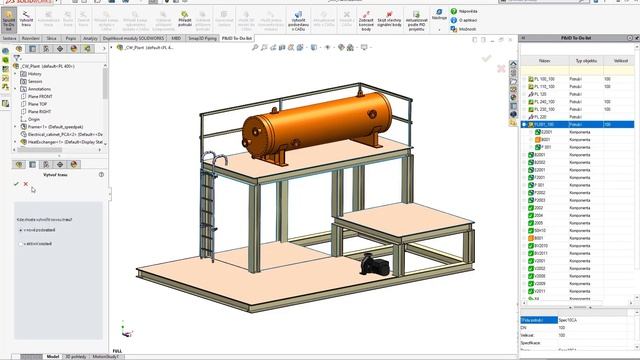Image resolution: width=640 pixels, height=360 pixels.
Task: Open the Nástroje dropdown arrow
Action: coord(439,29)
